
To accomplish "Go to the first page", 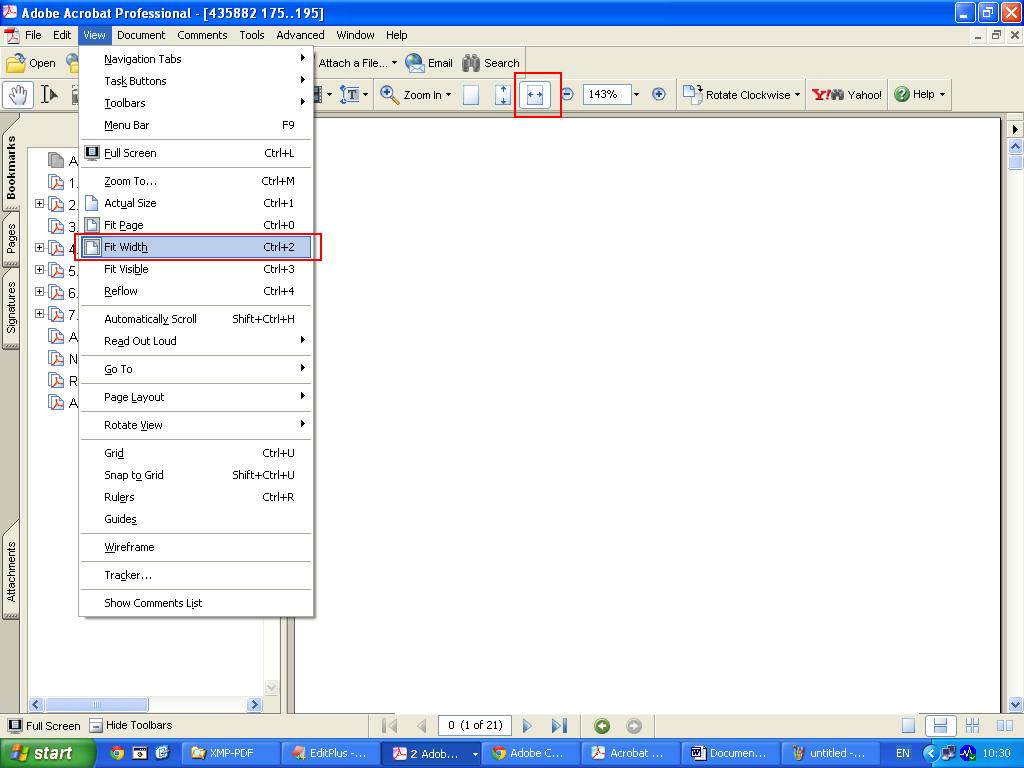I will 389,726.
